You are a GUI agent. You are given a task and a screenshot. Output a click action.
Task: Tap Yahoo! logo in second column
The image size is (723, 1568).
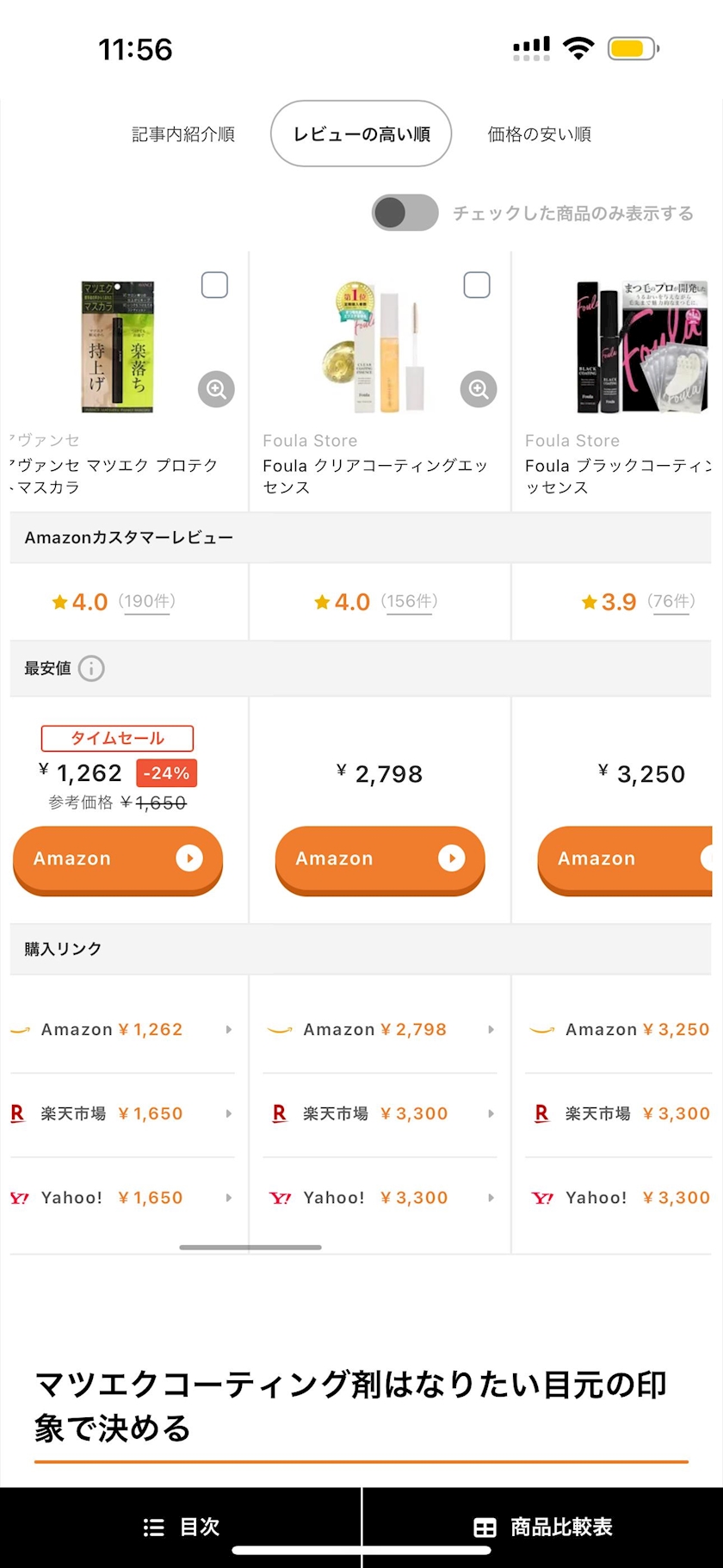(280, 1198)
